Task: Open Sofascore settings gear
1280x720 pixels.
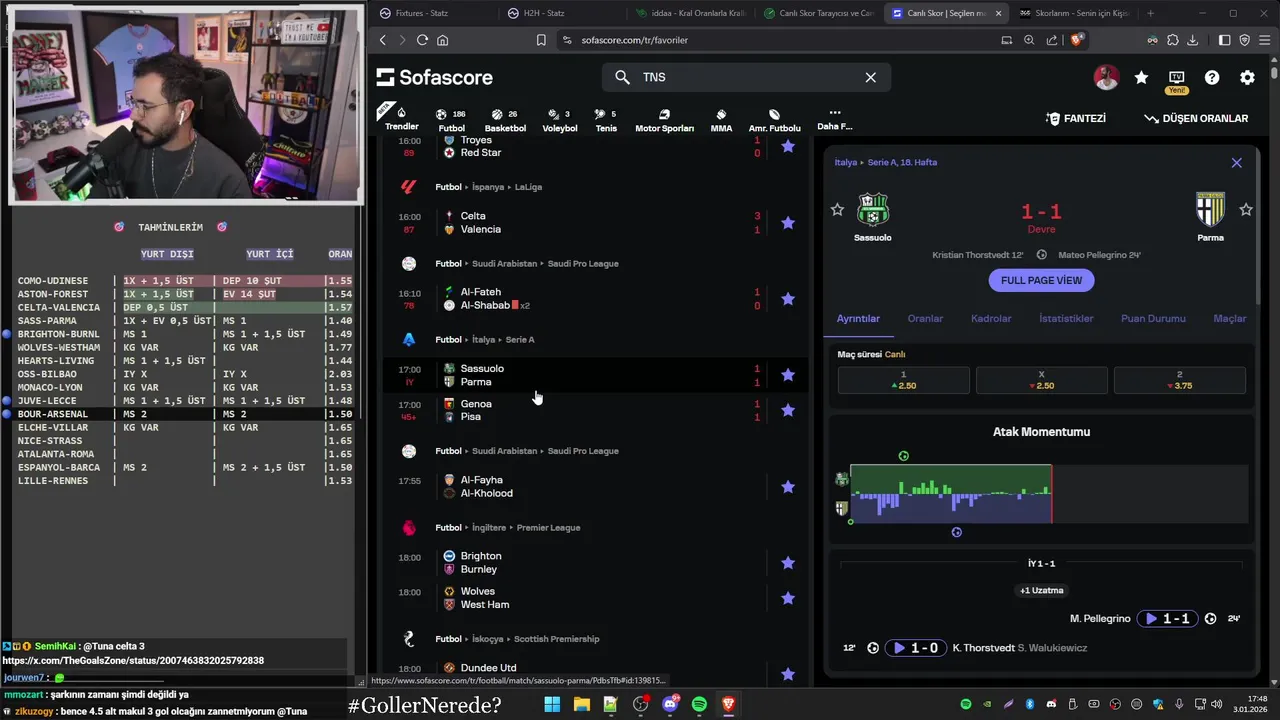Action: pyautogui.click(x=1247, y=77)
